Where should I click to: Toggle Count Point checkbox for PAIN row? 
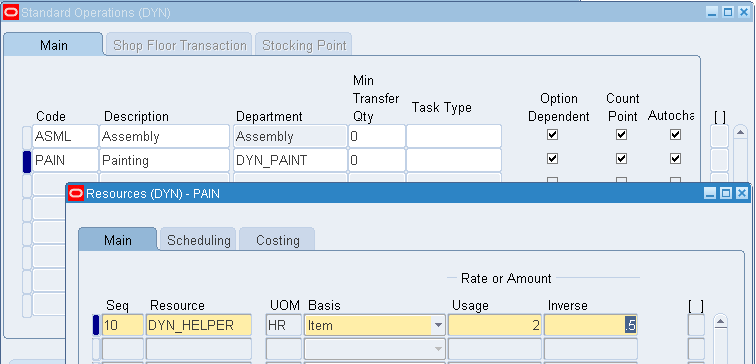coord(621,158)
